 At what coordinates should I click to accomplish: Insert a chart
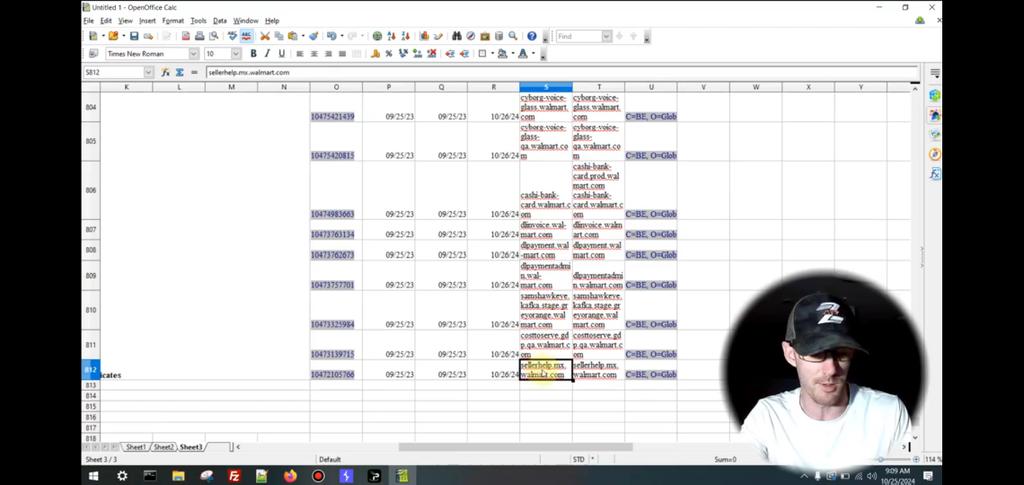click(424, 37)
